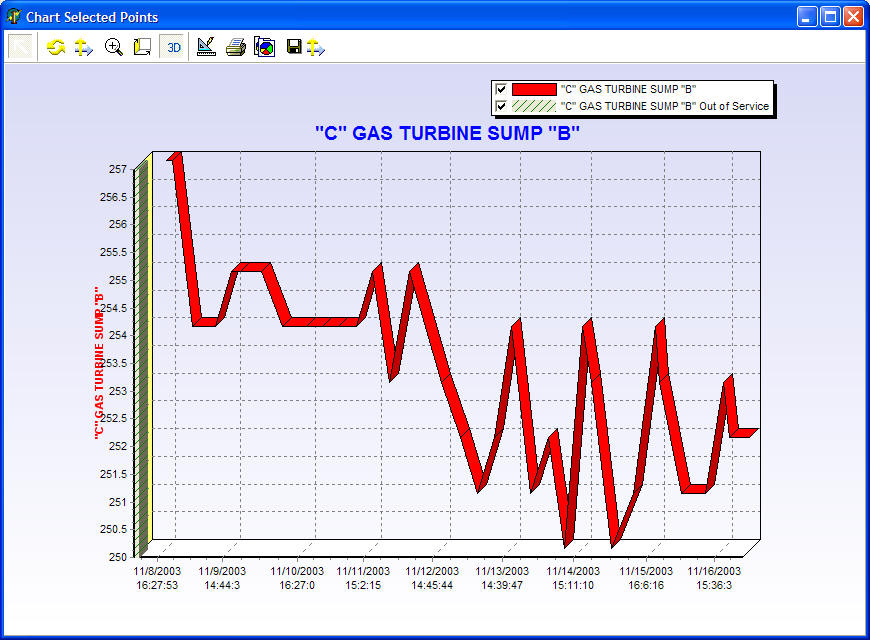This screenshot has width=870, height=640.
Task: Uncheck the "C" GAS TURBINE SUMP "B" series checkbox
Action: click(x=501, y=89)
